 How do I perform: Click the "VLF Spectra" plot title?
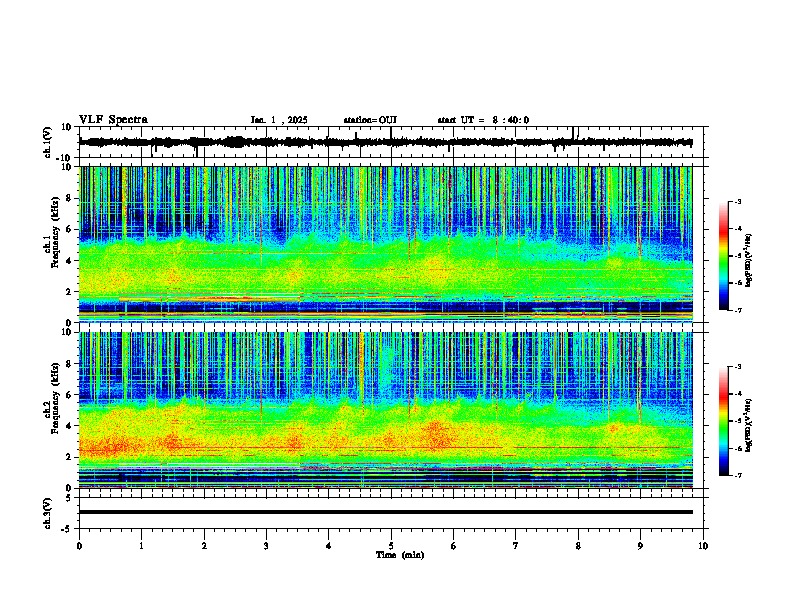pos(113,120)
